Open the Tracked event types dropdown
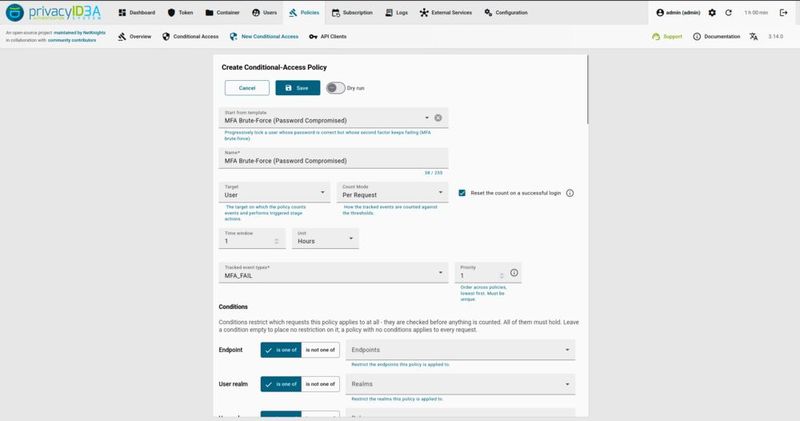Image resolution: width=800 pixels, height=421 pixels. (334, 273)
